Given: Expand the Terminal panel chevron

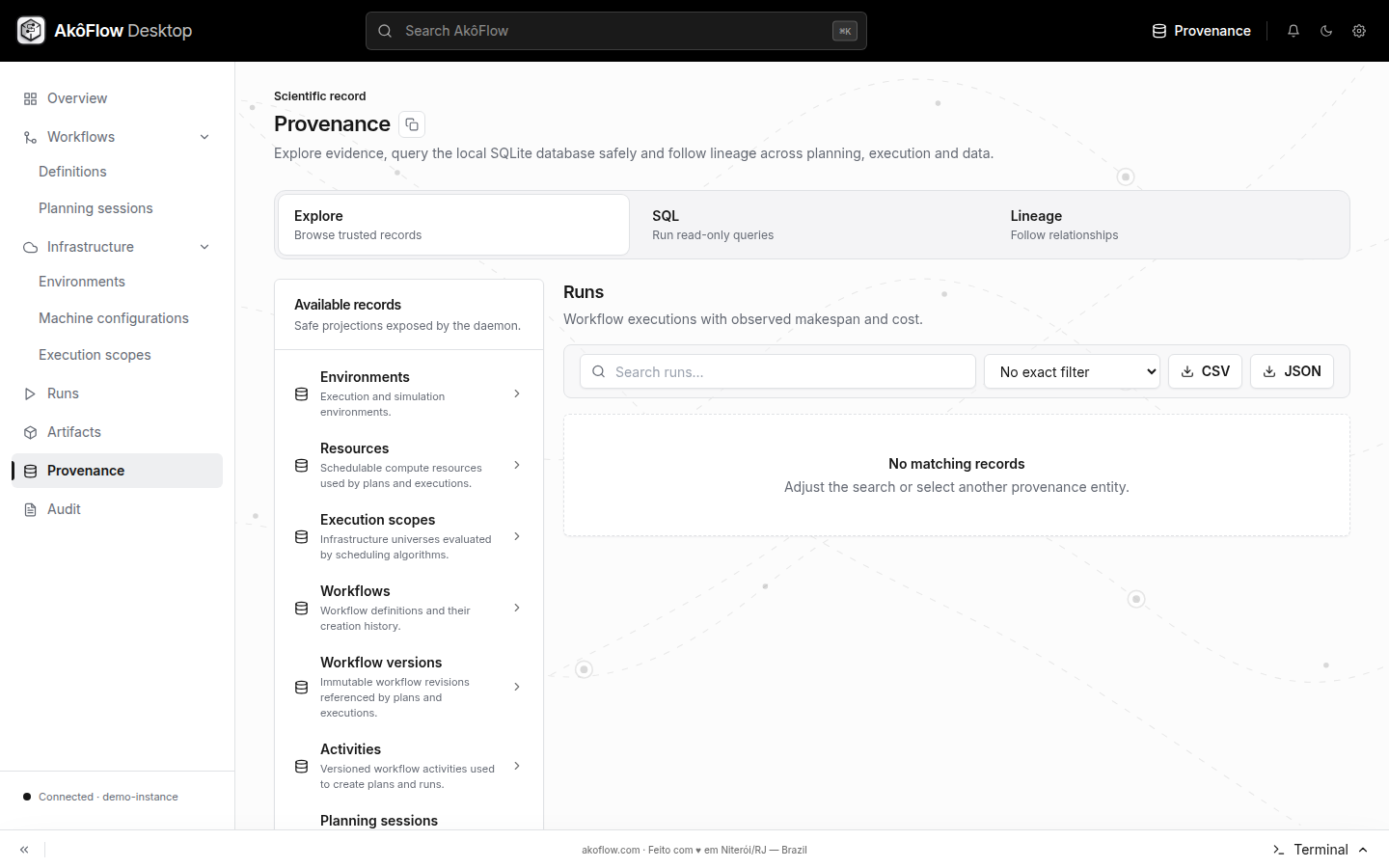Looking at the screenshot, I should click(x=1363, y=850).
